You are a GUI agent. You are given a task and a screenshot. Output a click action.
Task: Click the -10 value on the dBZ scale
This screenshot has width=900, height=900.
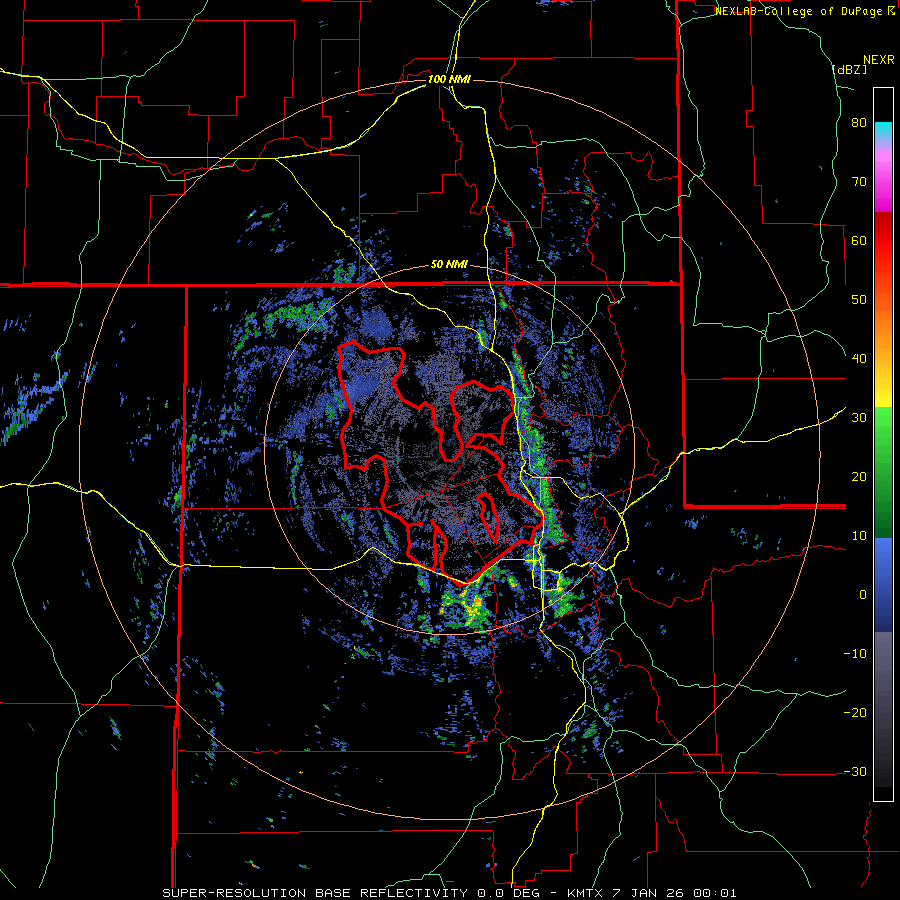point(855,654)
